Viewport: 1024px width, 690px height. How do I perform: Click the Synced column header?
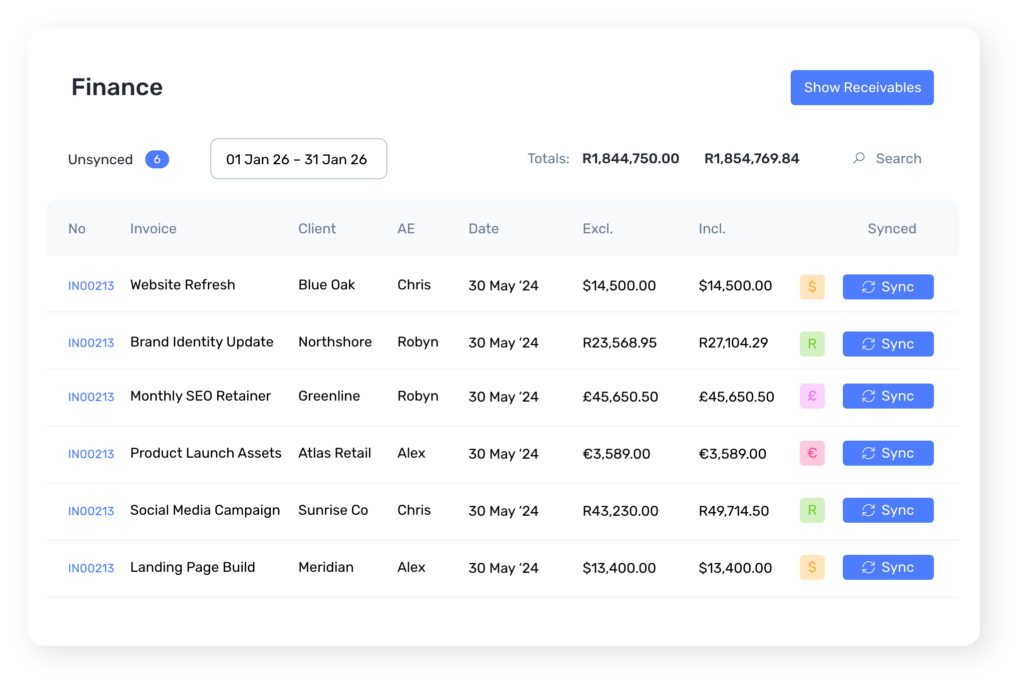click(x=891, y=228)
